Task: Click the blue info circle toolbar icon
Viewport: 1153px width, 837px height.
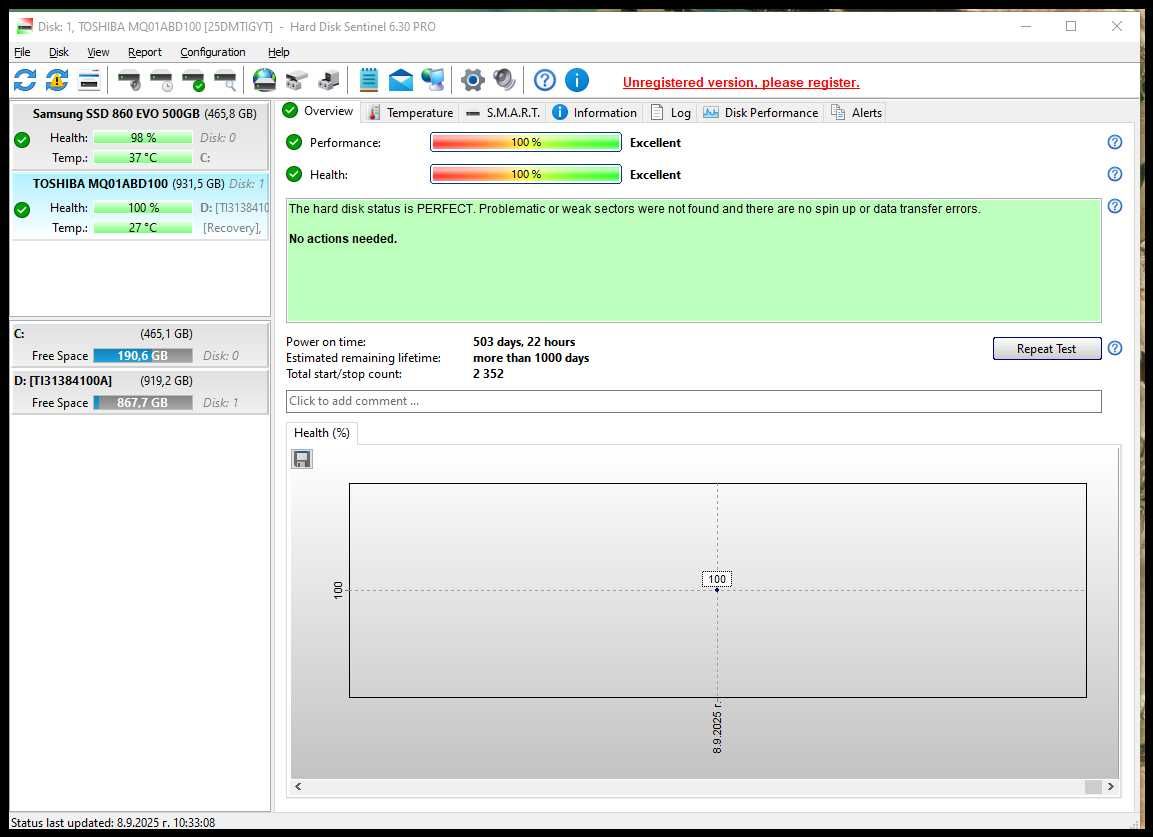Action: tap(577, 80)
